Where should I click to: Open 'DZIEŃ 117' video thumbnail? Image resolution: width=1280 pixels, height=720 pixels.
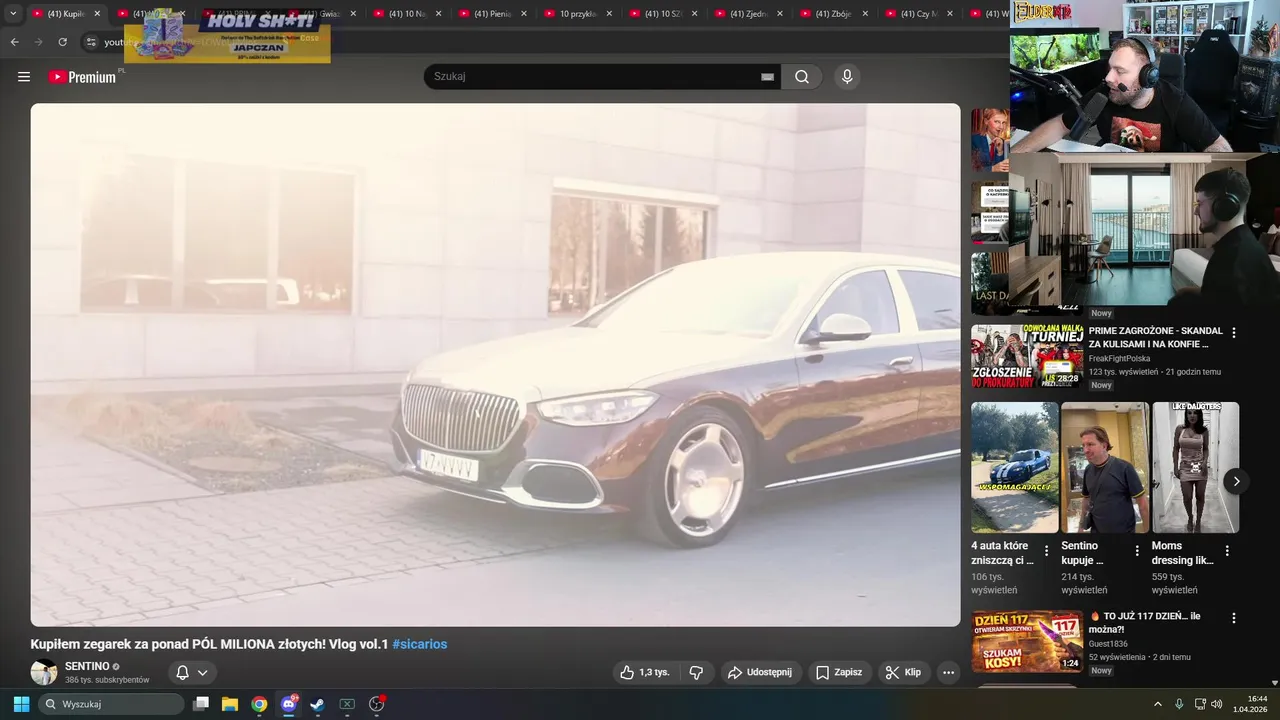(x=1027, y=641)
